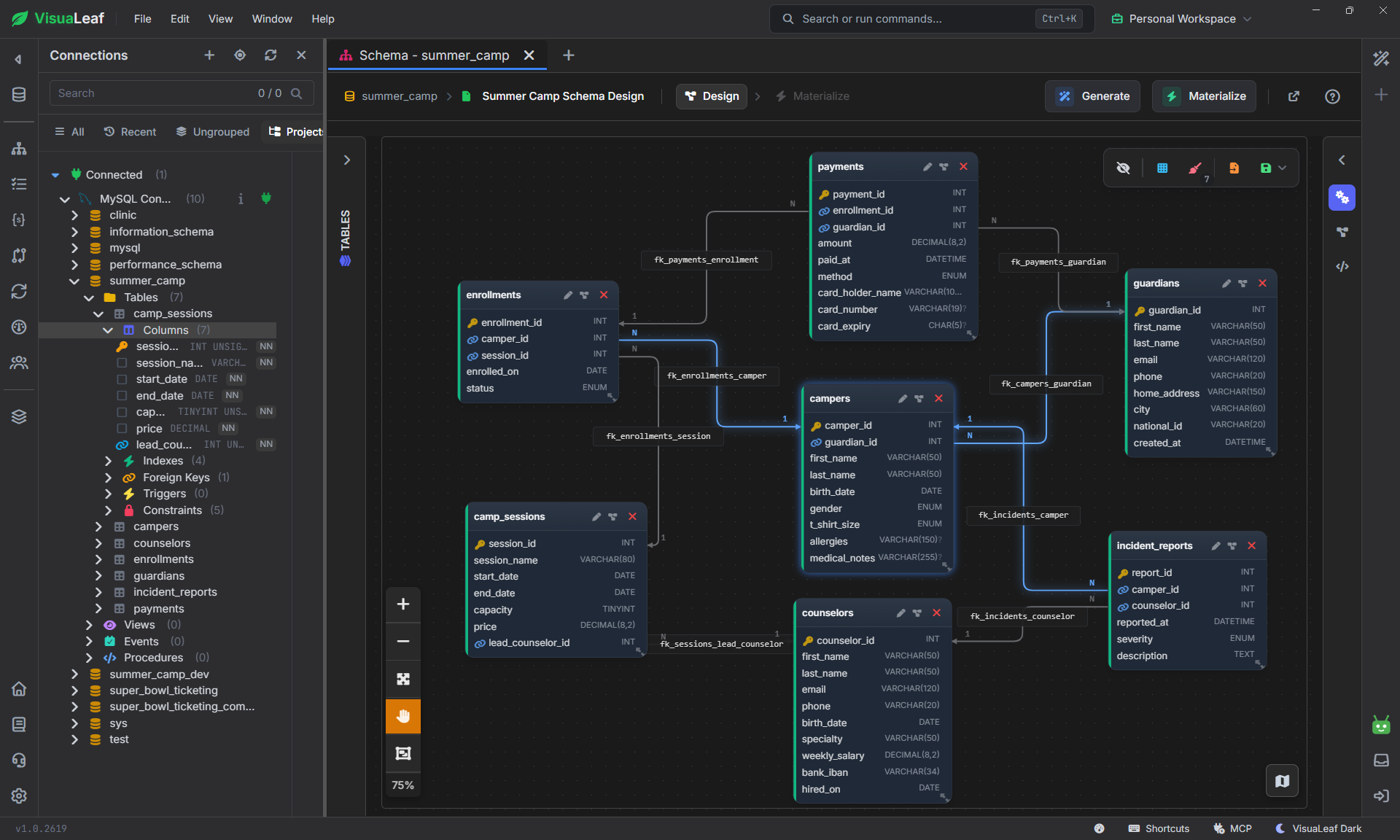This screenshot has height=840, width=1400.
Task: Toggle checkbox for end_date column
Action: pyautogui.click(x=122, y=396)
